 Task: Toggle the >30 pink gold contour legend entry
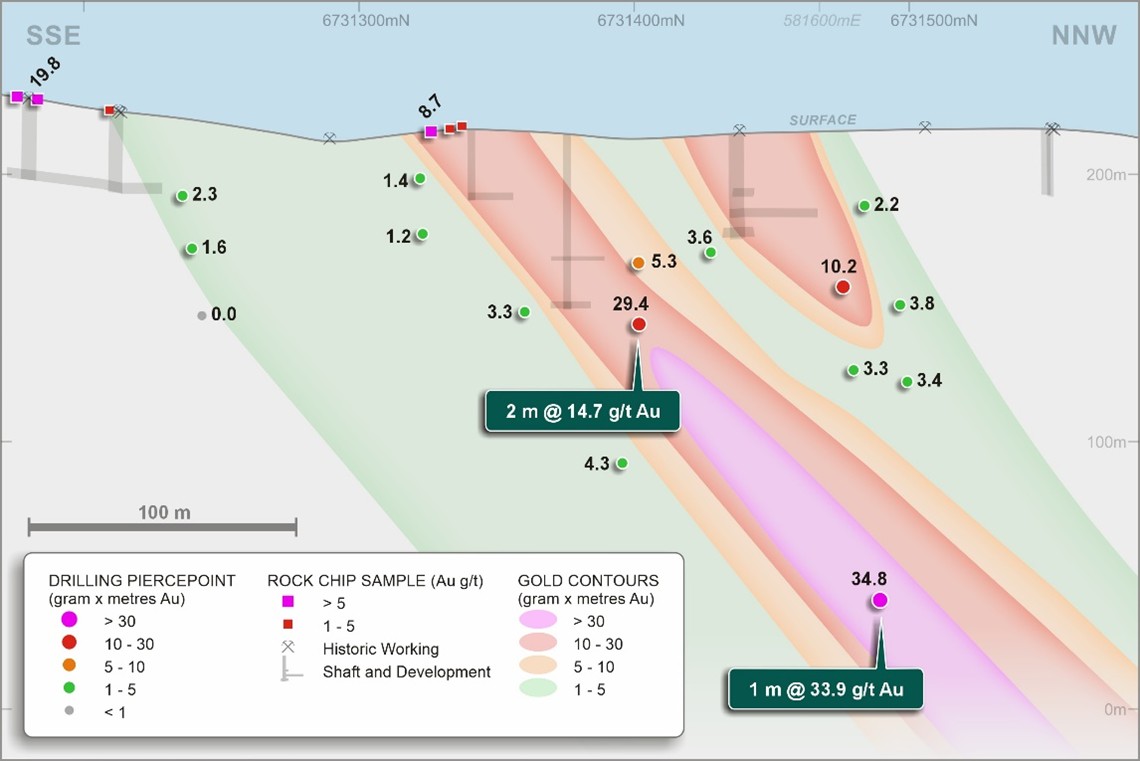pyautogui.click(x=538, y=621)
